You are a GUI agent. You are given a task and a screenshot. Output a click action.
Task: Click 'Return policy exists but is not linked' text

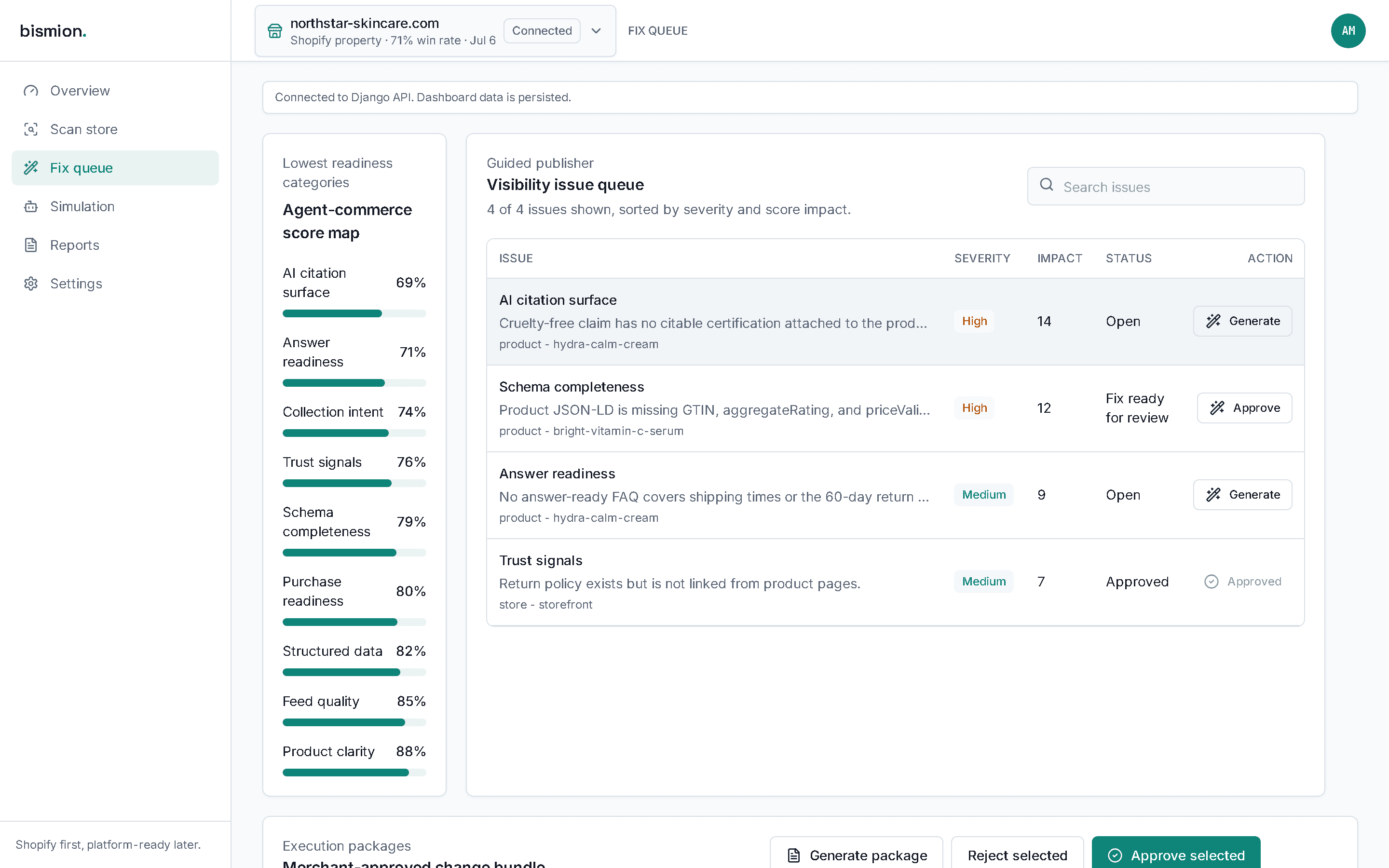(680, 584)
